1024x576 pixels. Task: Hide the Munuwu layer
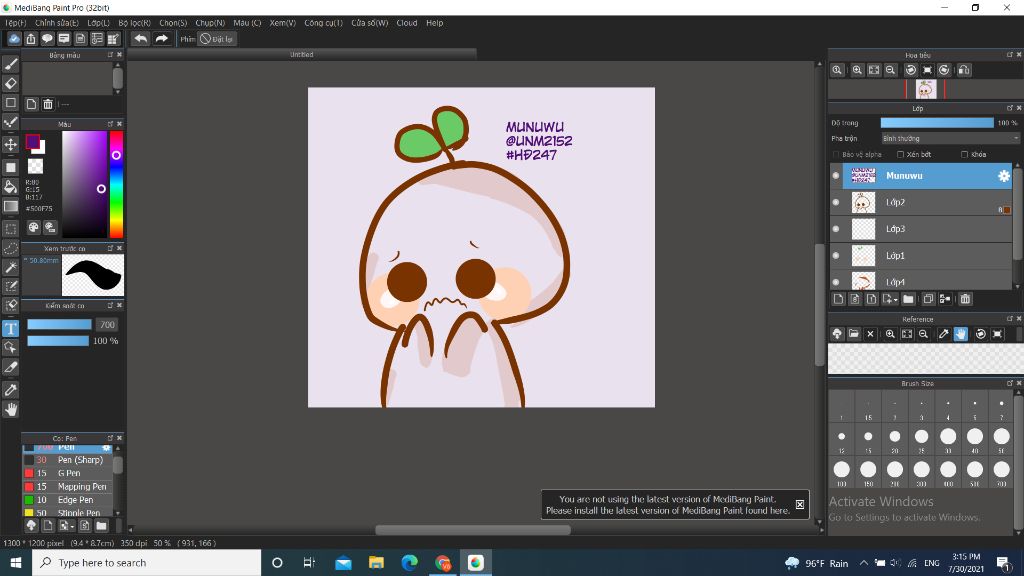pos(836,176)
